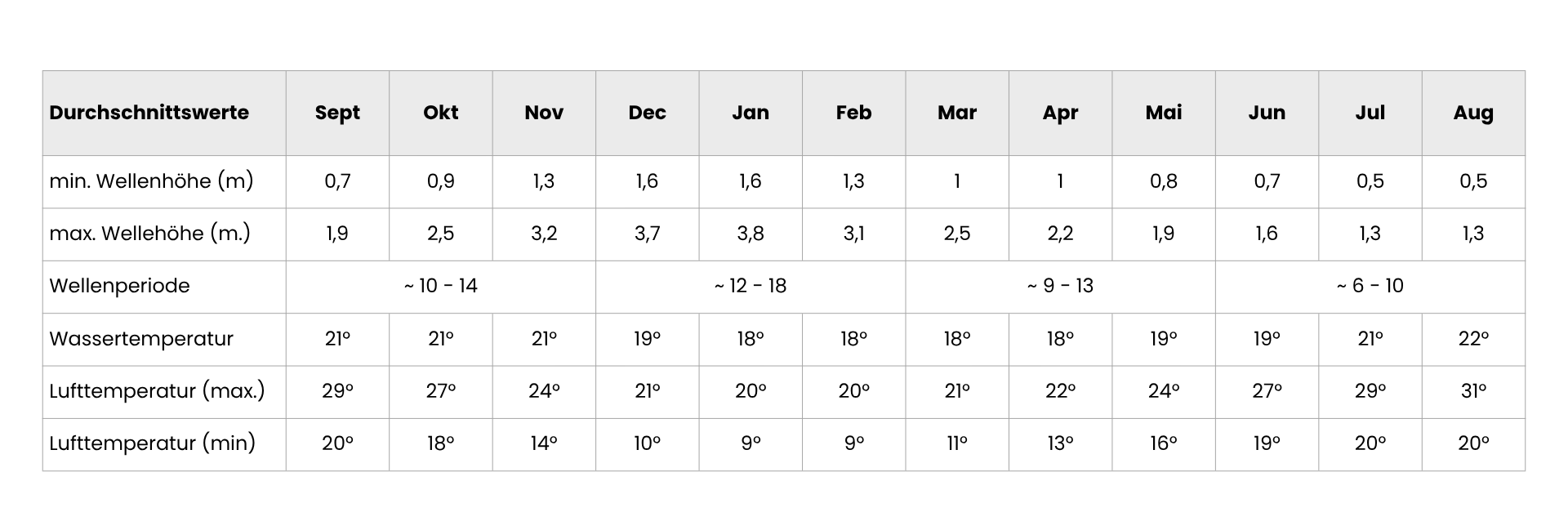
Task: Click the 0,8 min wave height for Mai
Action: pos(1164,181)
